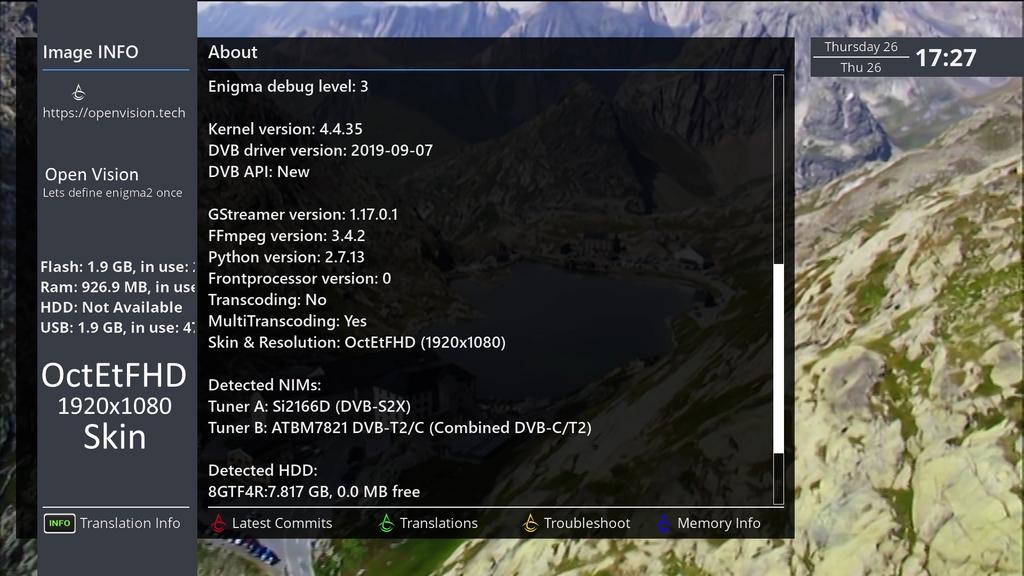The image size is (1024, 576).
Task: Click 8GTF4R:7.817 GB, 0.0 MB free
Action: [314, 492]
